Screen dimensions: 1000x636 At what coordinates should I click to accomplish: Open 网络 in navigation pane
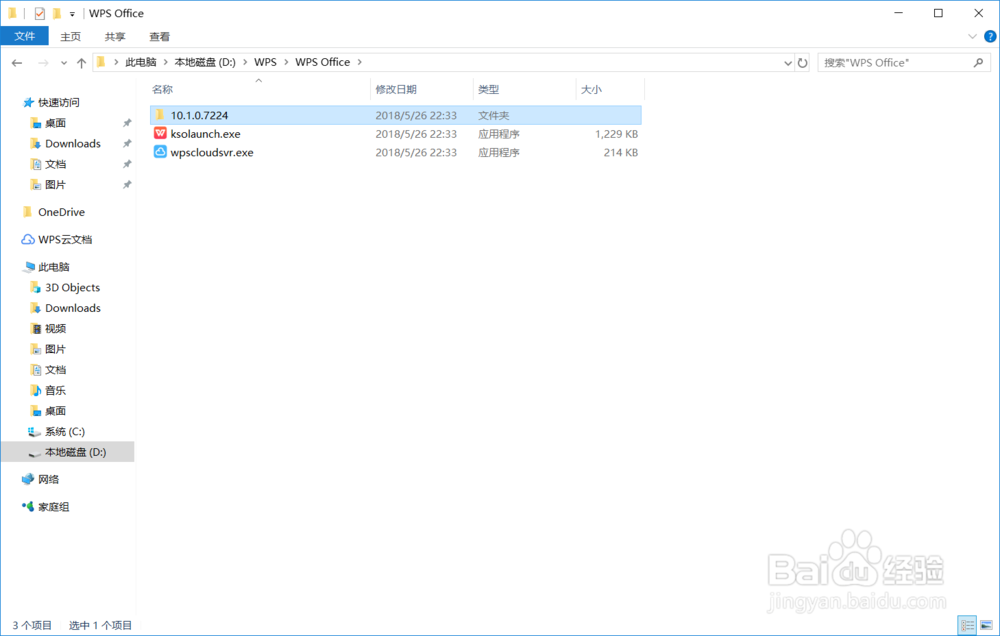48,479
